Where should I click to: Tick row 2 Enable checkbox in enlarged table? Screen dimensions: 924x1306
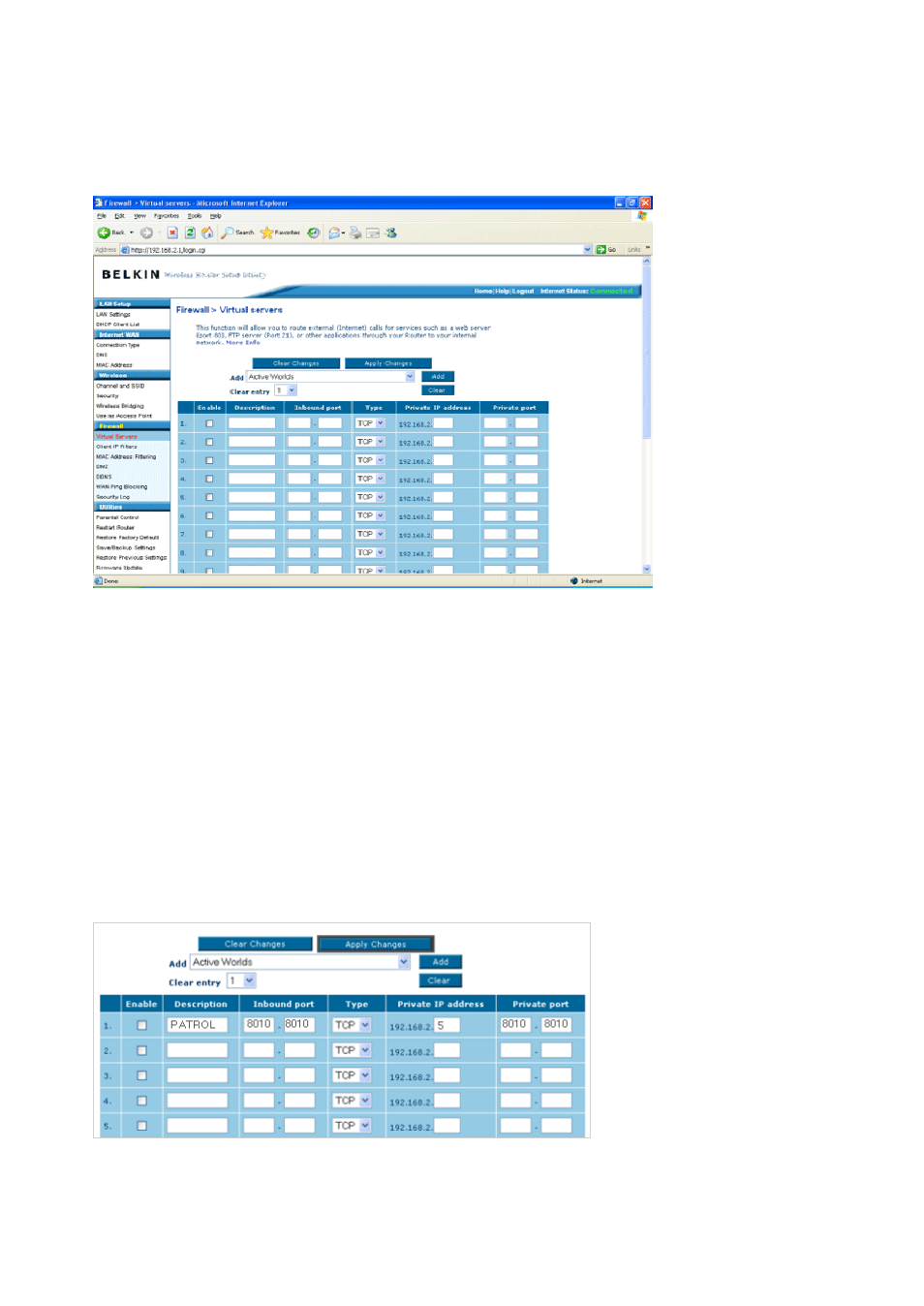click(x=141, y=1050)
